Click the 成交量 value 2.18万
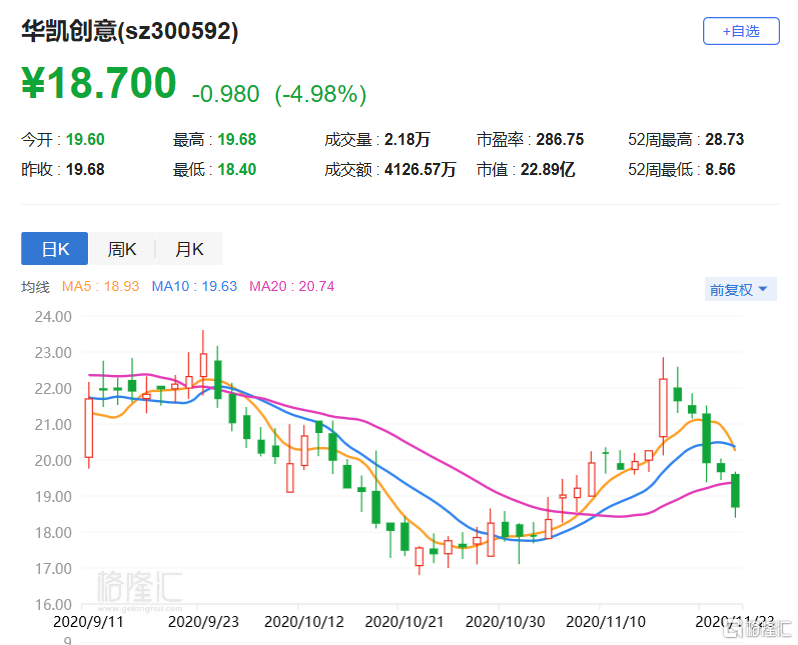The height and width of the screenshot is (645, 798). (407, 139)
